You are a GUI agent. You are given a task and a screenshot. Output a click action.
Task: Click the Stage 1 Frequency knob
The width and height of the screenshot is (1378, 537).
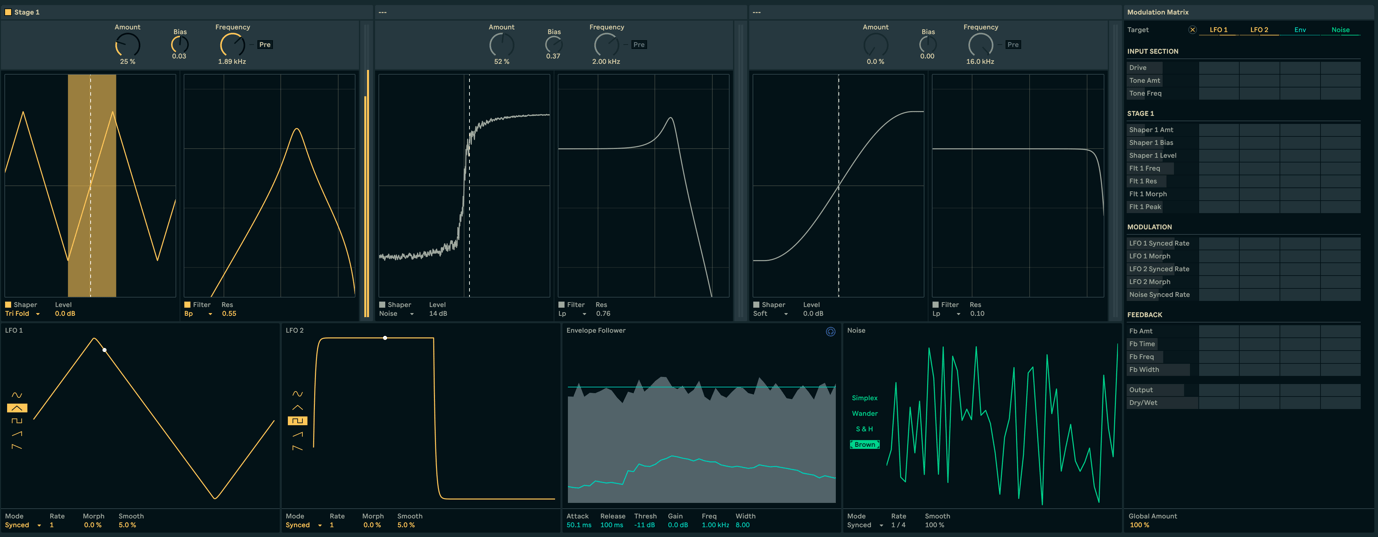click(232, 45)
